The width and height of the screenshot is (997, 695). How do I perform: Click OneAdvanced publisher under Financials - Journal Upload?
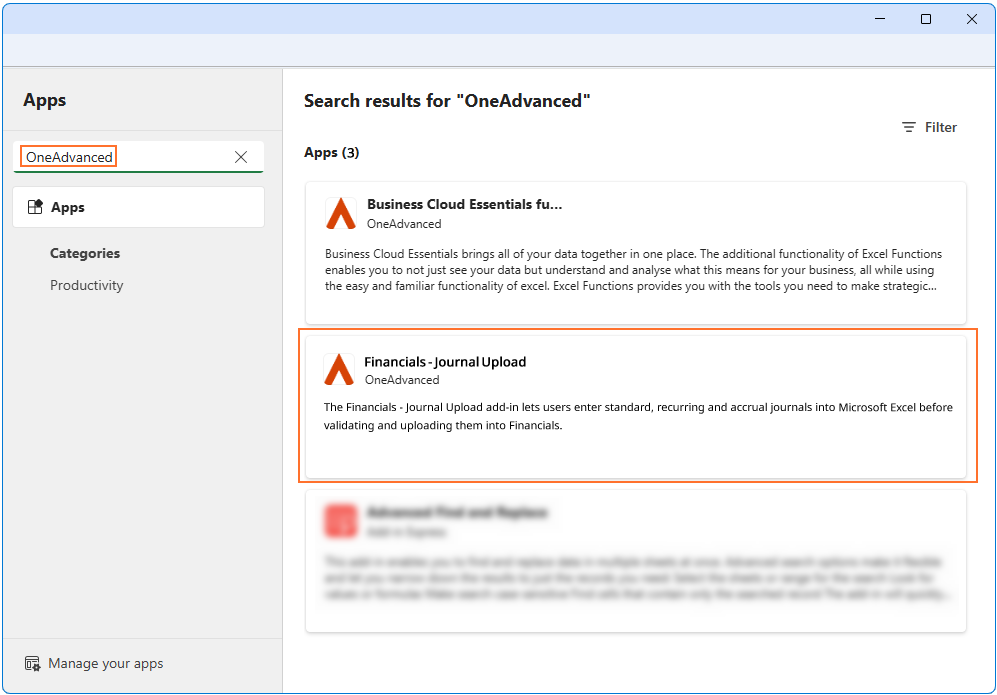(401, 380)
